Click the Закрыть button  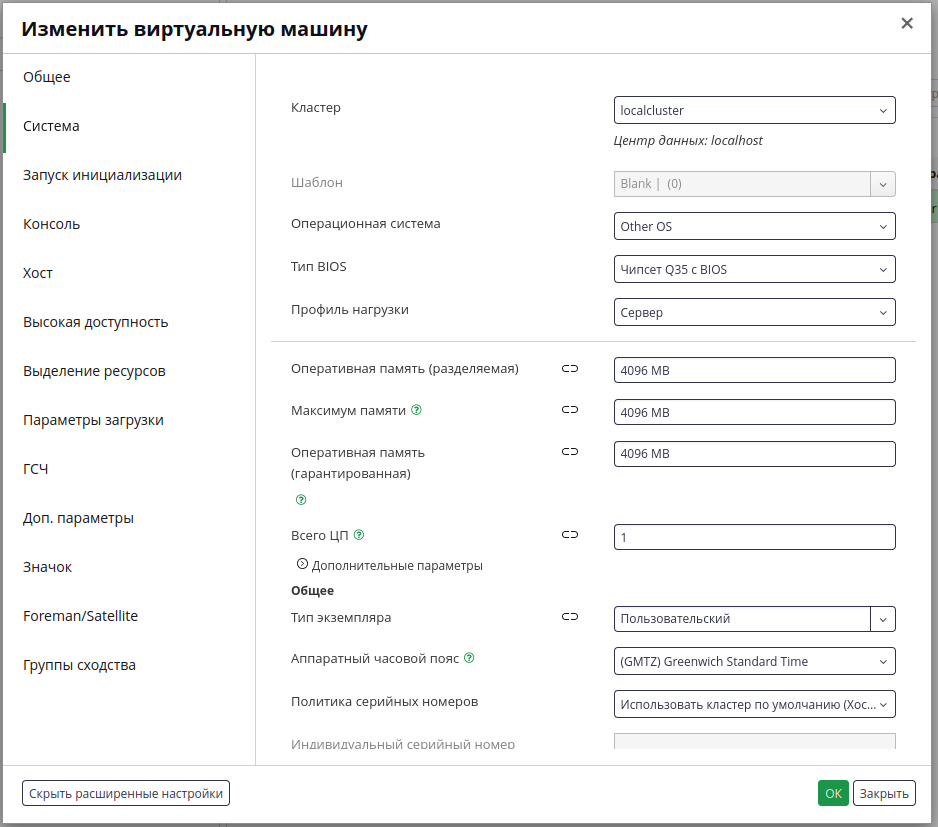tap(884, 793)
